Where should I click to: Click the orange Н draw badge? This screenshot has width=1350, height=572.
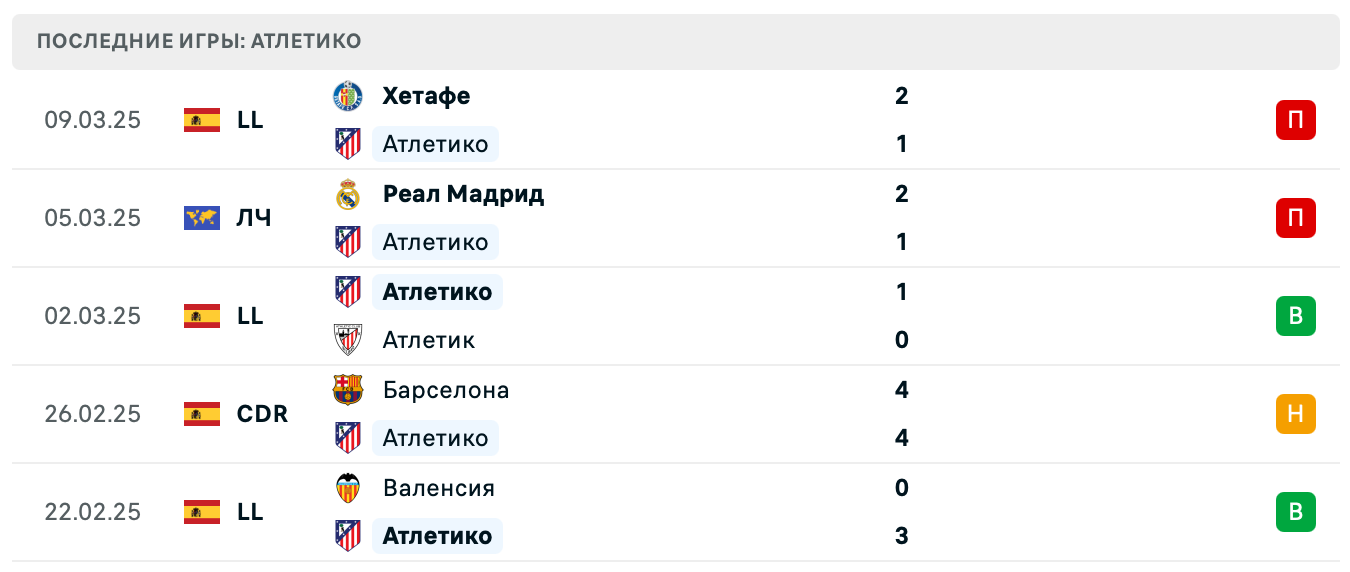click(x=1295, y=414)
